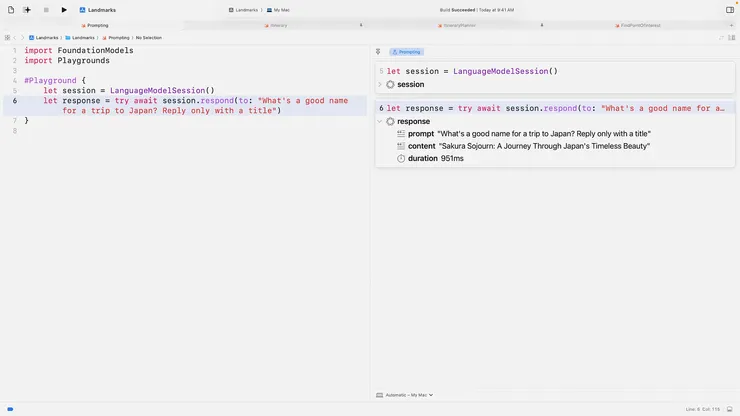Viewport: 740px width, 416px height.
Task: Collapse the response result row
Action: pyautogui.click(x=380, y=121)
